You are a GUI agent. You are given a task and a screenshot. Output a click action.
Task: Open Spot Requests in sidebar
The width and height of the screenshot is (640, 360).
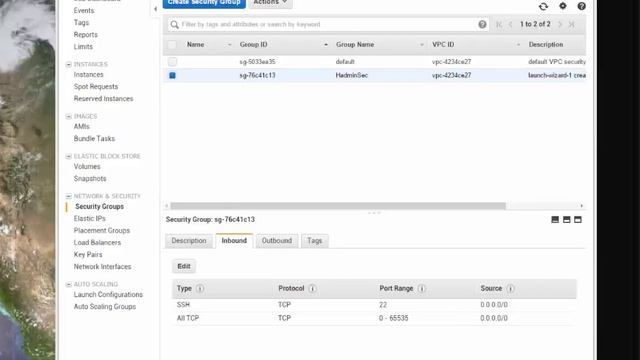(96, 87)
